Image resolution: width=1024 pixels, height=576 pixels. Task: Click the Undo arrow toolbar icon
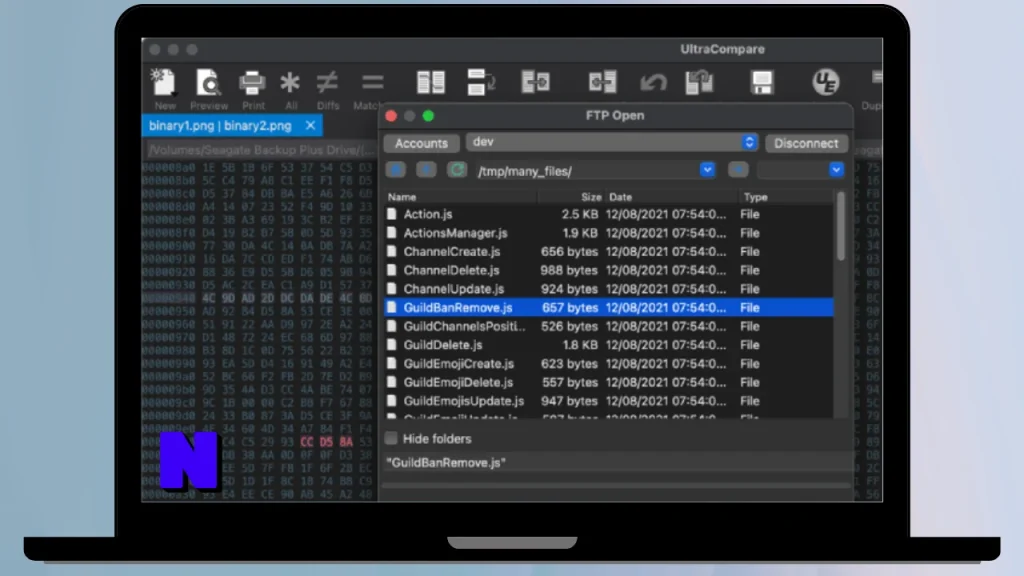pos(652,82)
